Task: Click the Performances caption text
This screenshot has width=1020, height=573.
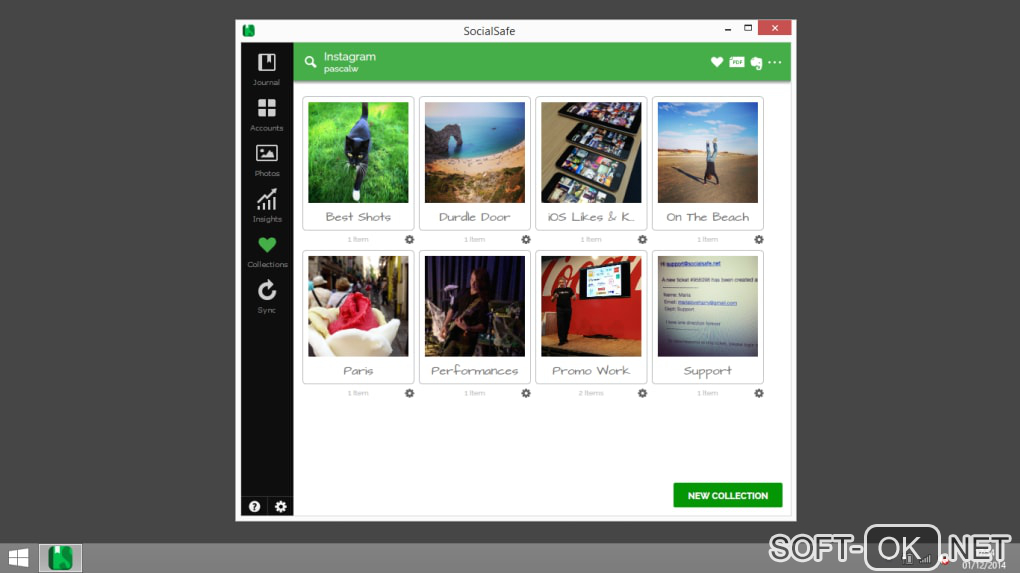Action: click(475, 370)
